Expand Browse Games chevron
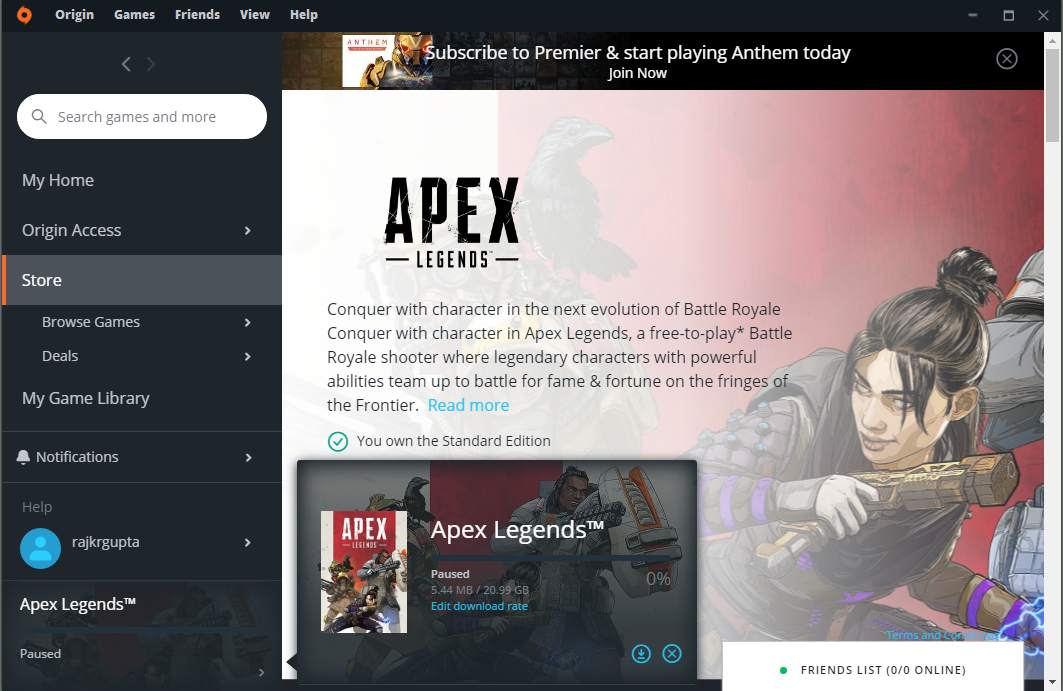 (x=247, y=322)
